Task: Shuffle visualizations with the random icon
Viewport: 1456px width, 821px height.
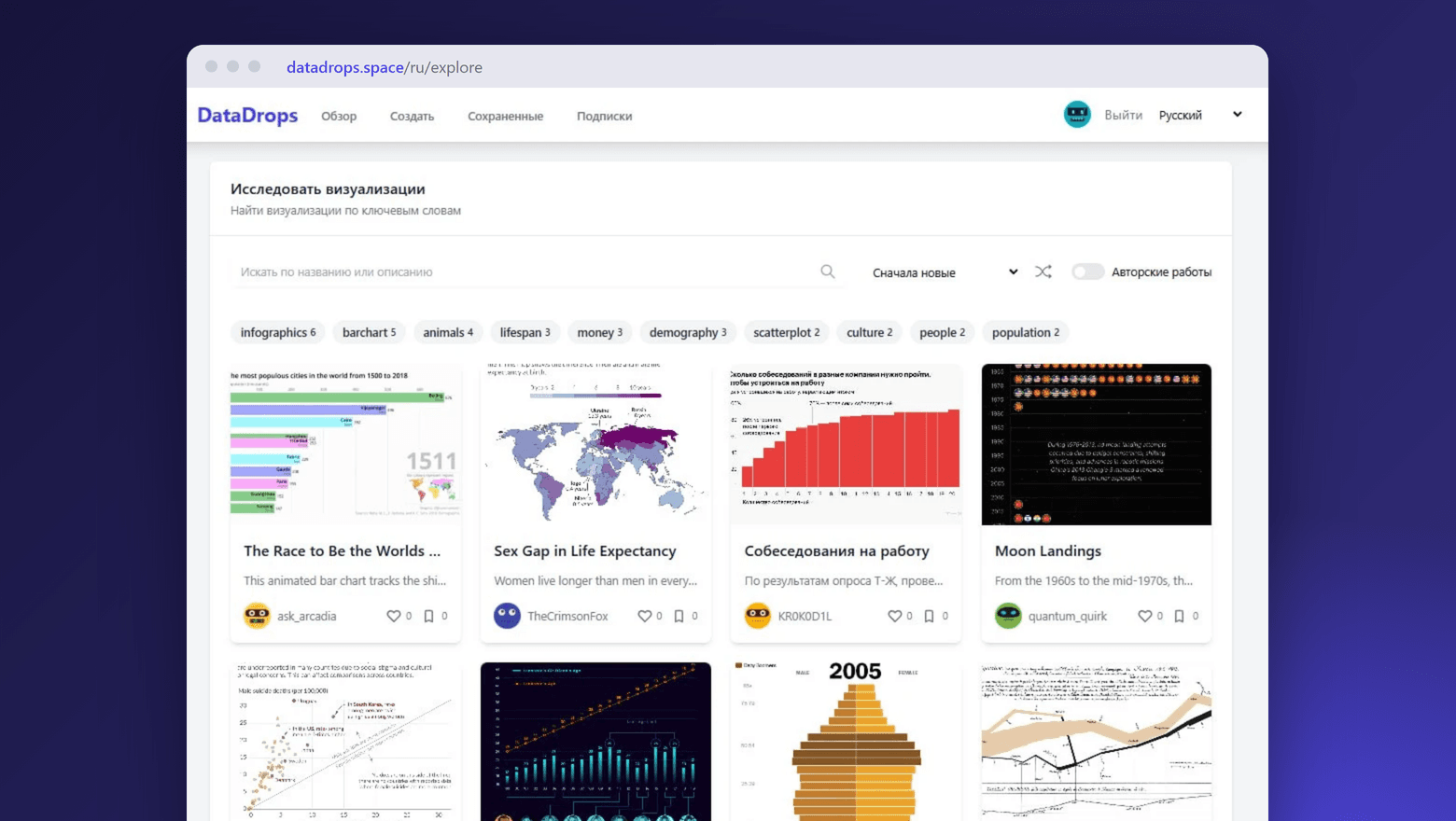Action: [x=1043, y=271]
